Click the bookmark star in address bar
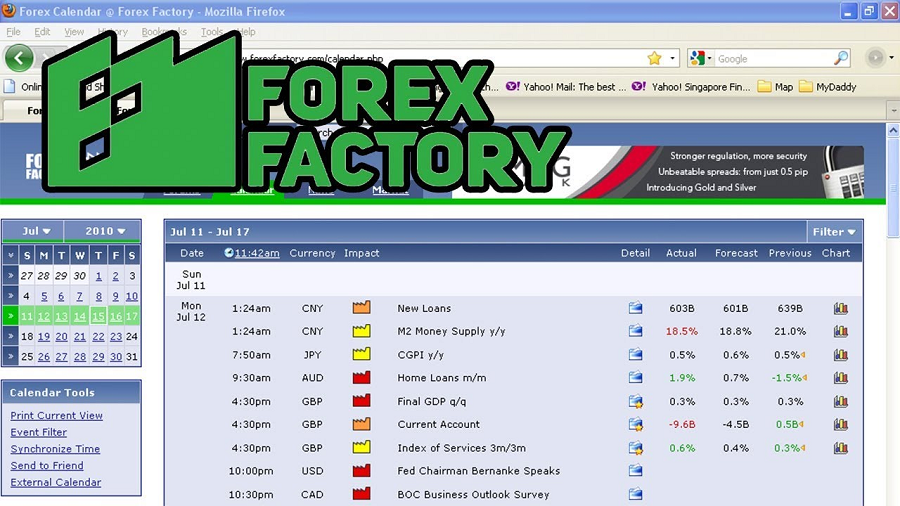This screenshot has width=900, height=506. pyautogui.click(x=654, y=58)
